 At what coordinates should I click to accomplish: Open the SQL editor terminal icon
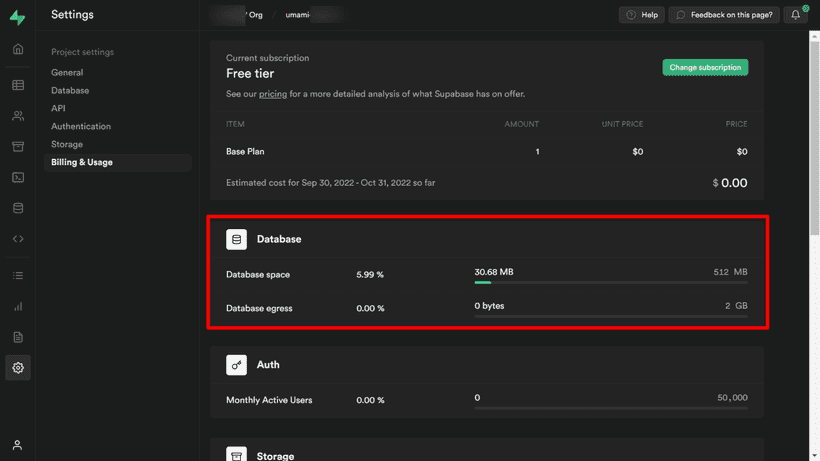pyautogui.click(x=18, y=177)
